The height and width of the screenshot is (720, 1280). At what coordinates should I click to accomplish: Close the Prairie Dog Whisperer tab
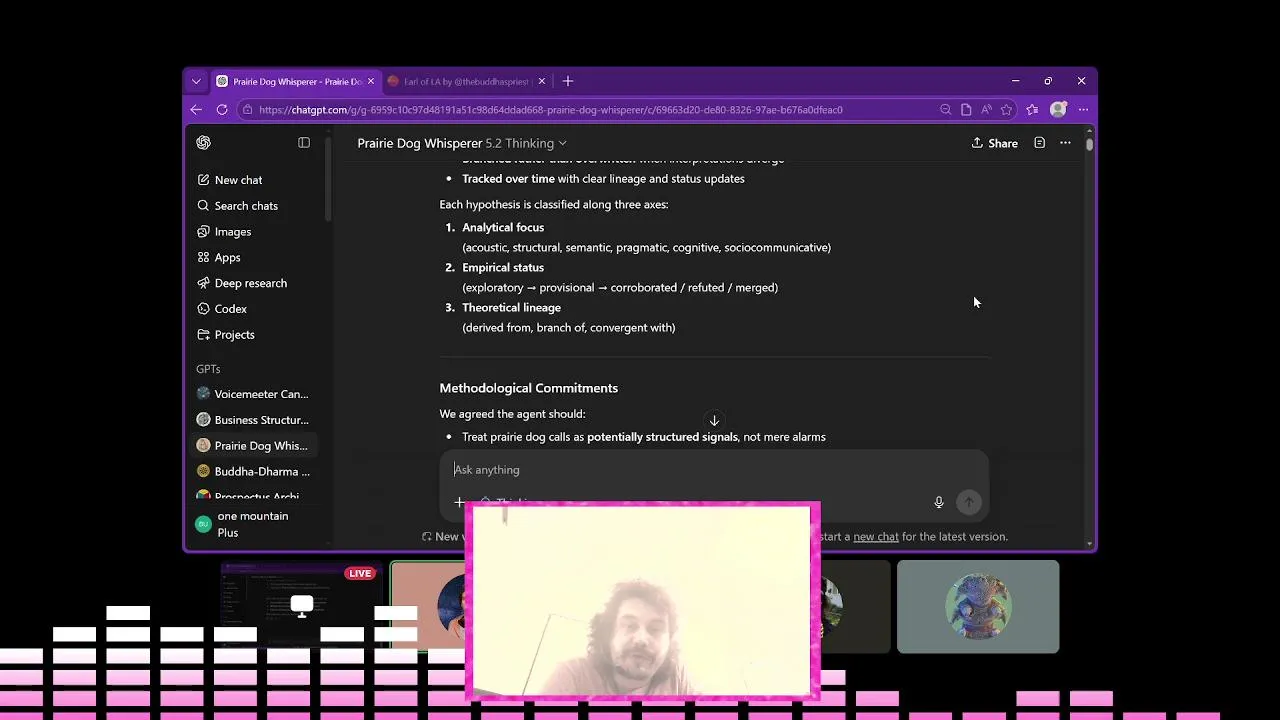[371, 81]
